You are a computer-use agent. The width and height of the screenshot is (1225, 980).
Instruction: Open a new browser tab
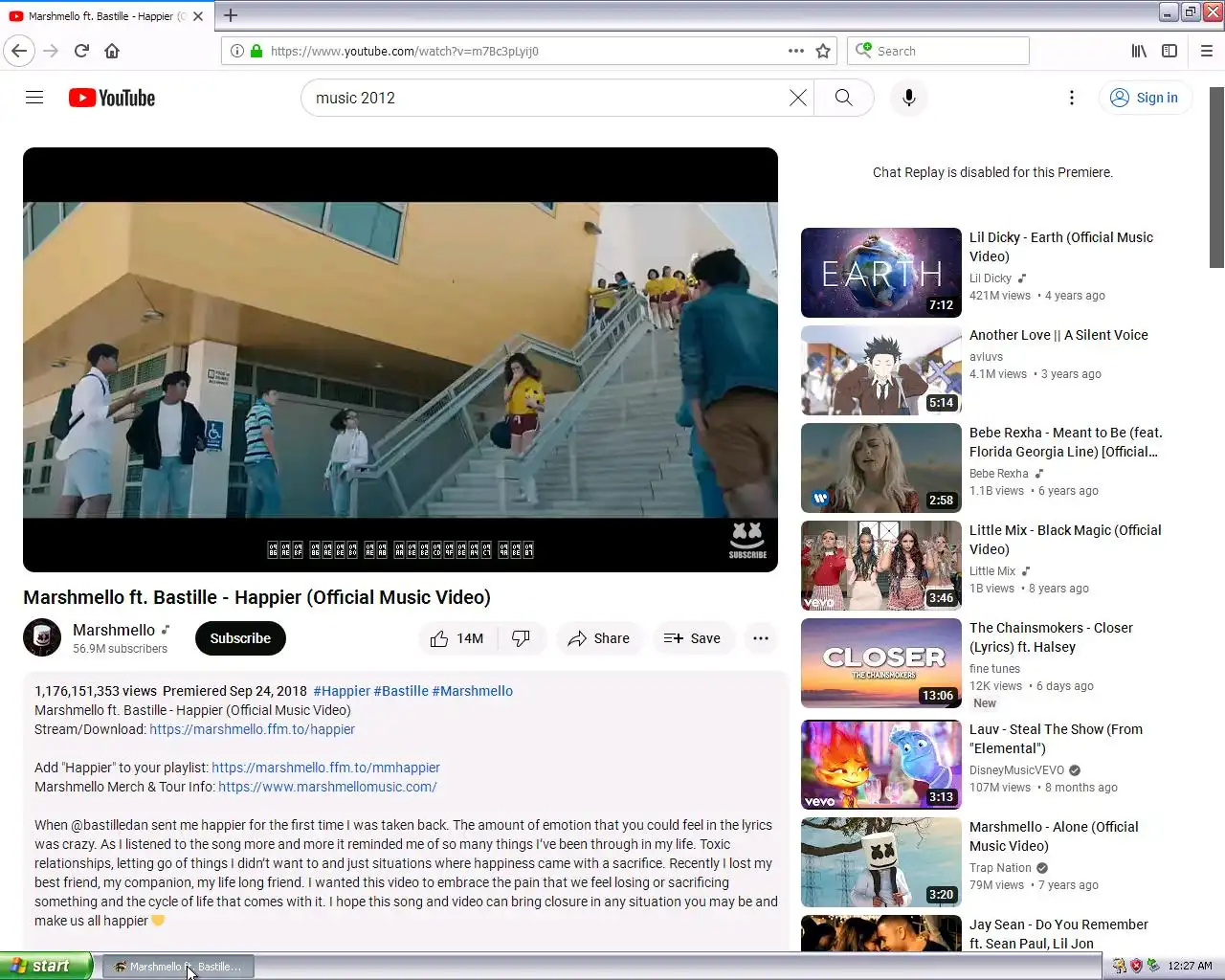[231, 15]
